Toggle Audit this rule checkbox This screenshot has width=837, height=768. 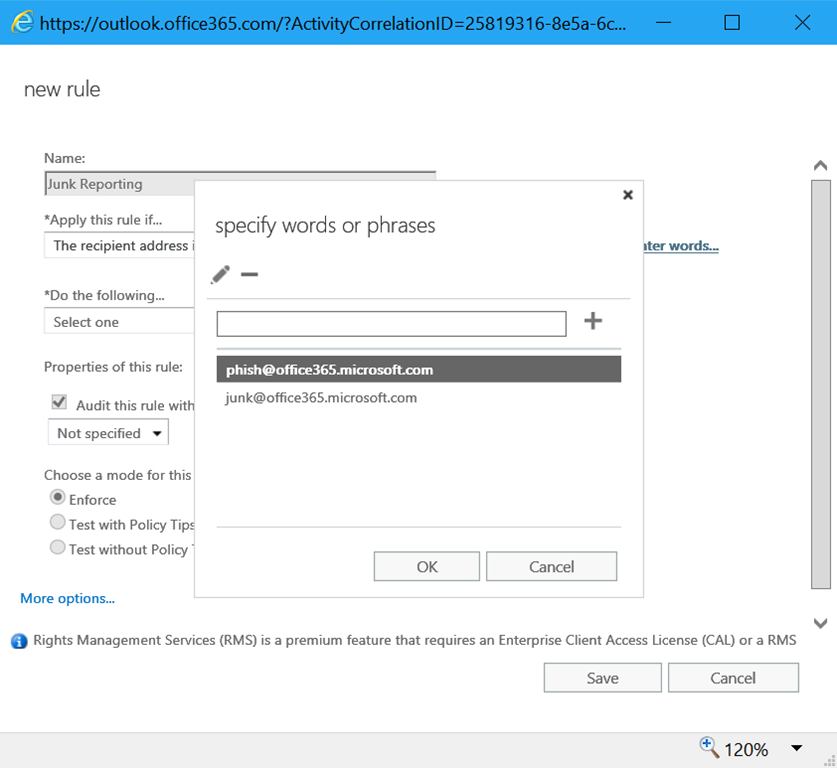[x=59, y=402]
